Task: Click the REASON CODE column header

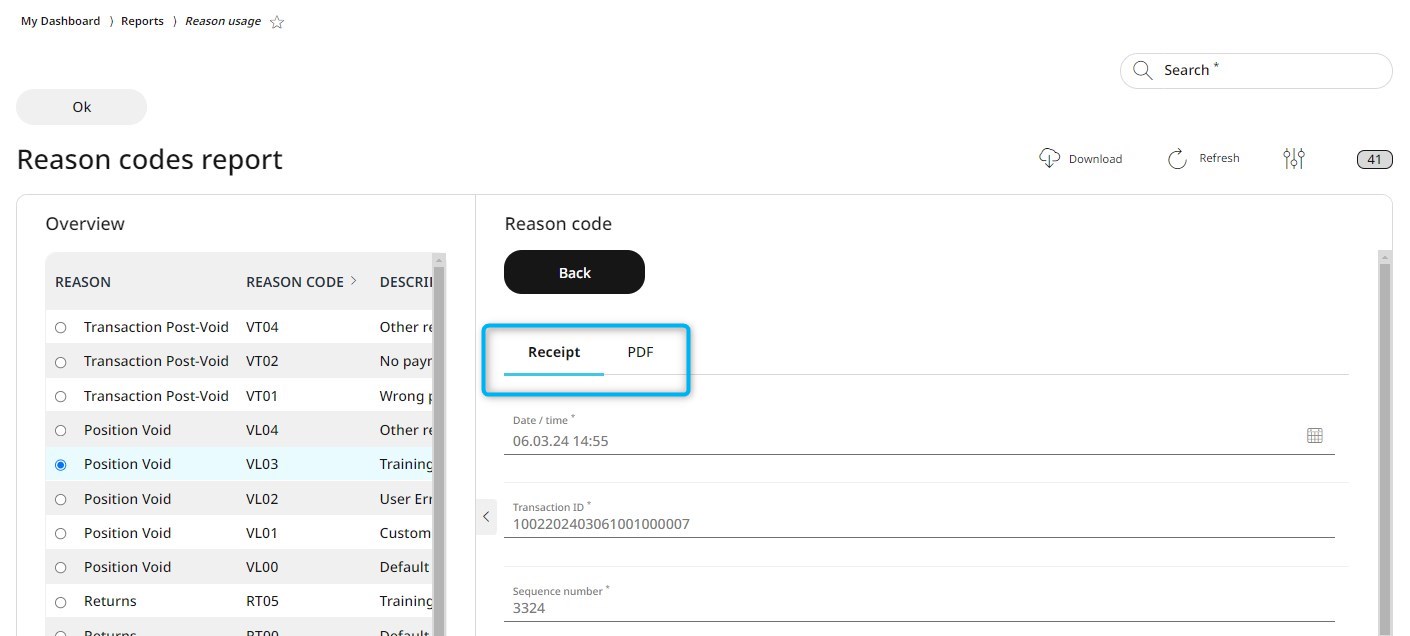Action: [295, 282]
